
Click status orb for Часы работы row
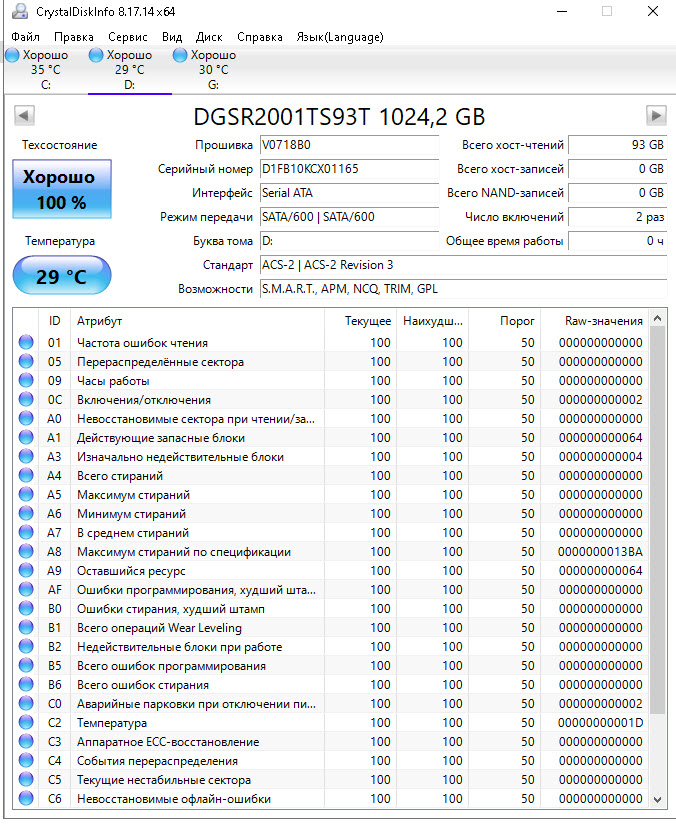tap(26, 380)
